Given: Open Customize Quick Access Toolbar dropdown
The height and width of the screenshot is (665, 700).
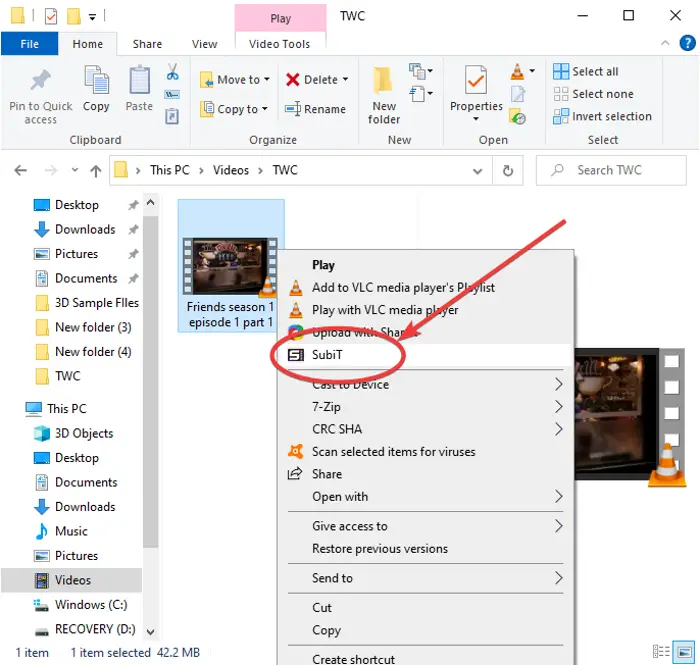Looking at the screenshot, I should (92, 17).
